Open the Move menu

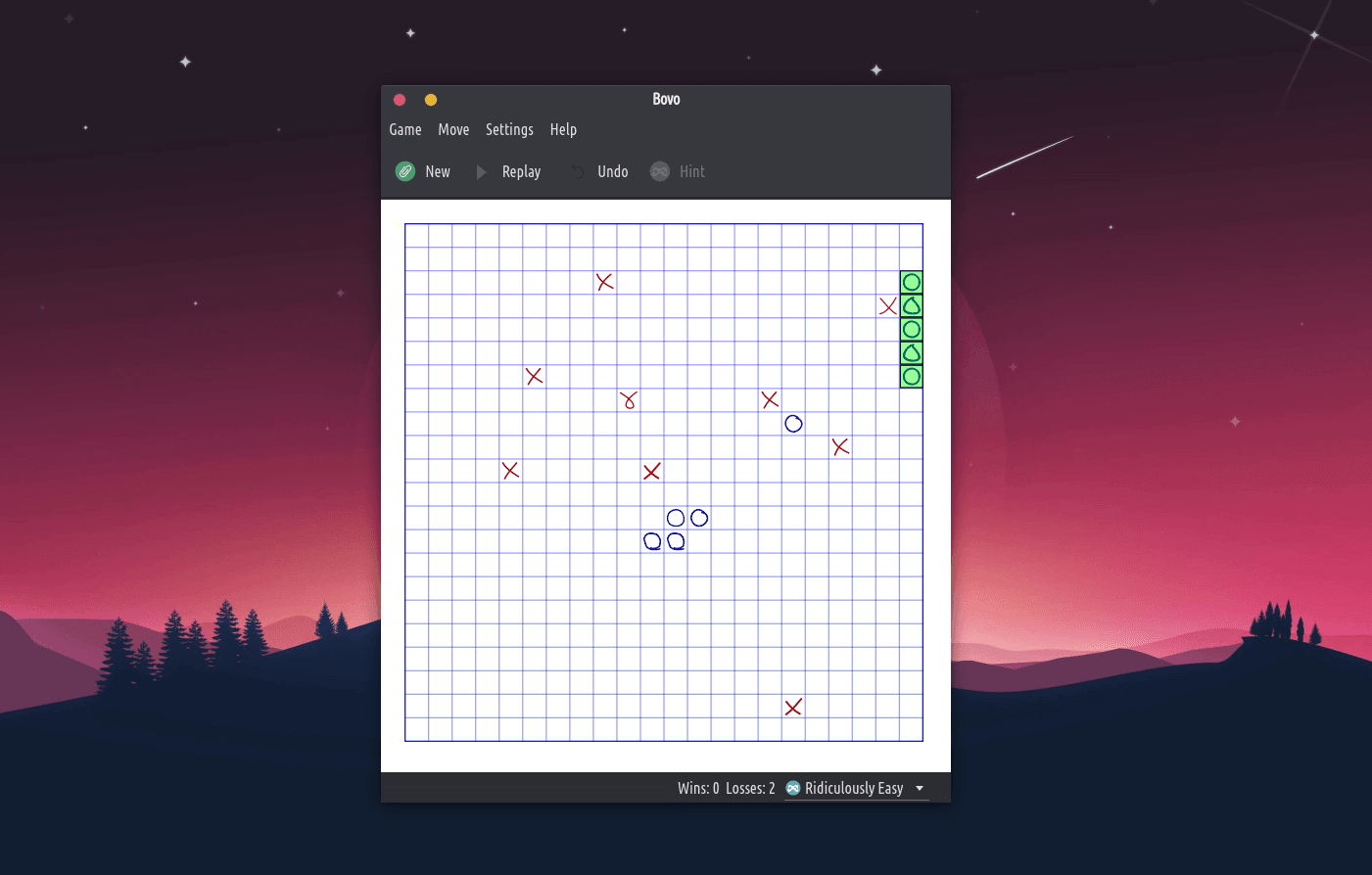click(453, 129)
